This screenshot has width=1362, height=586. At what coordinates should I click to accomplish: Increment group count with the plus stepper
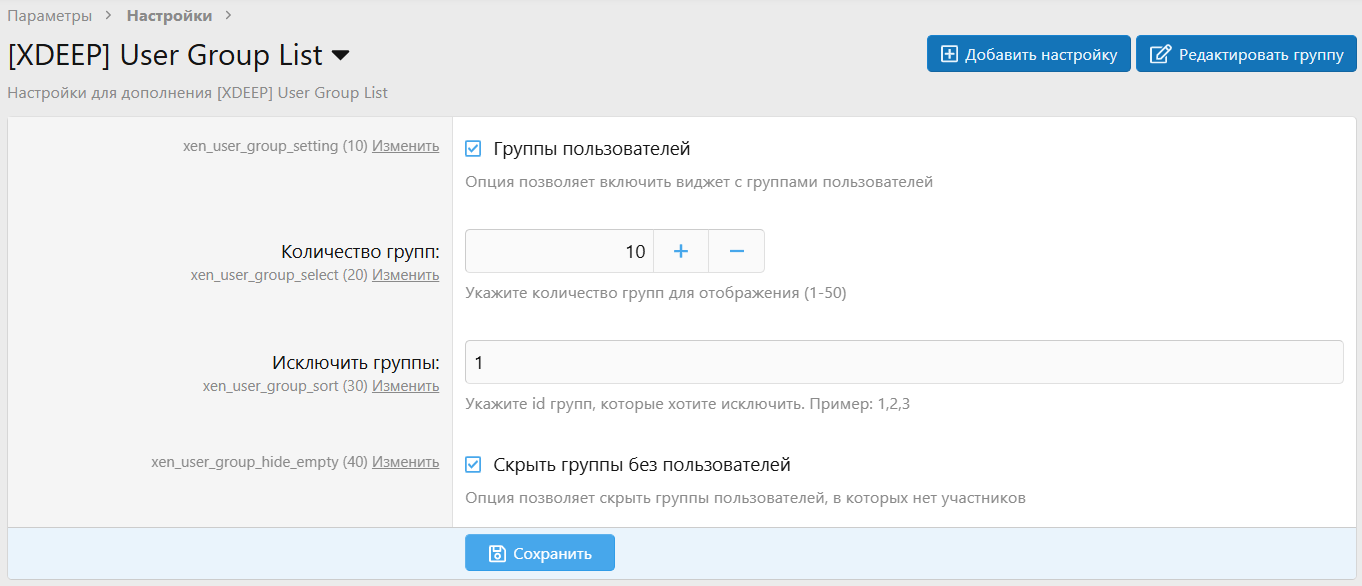click(681, 251)
